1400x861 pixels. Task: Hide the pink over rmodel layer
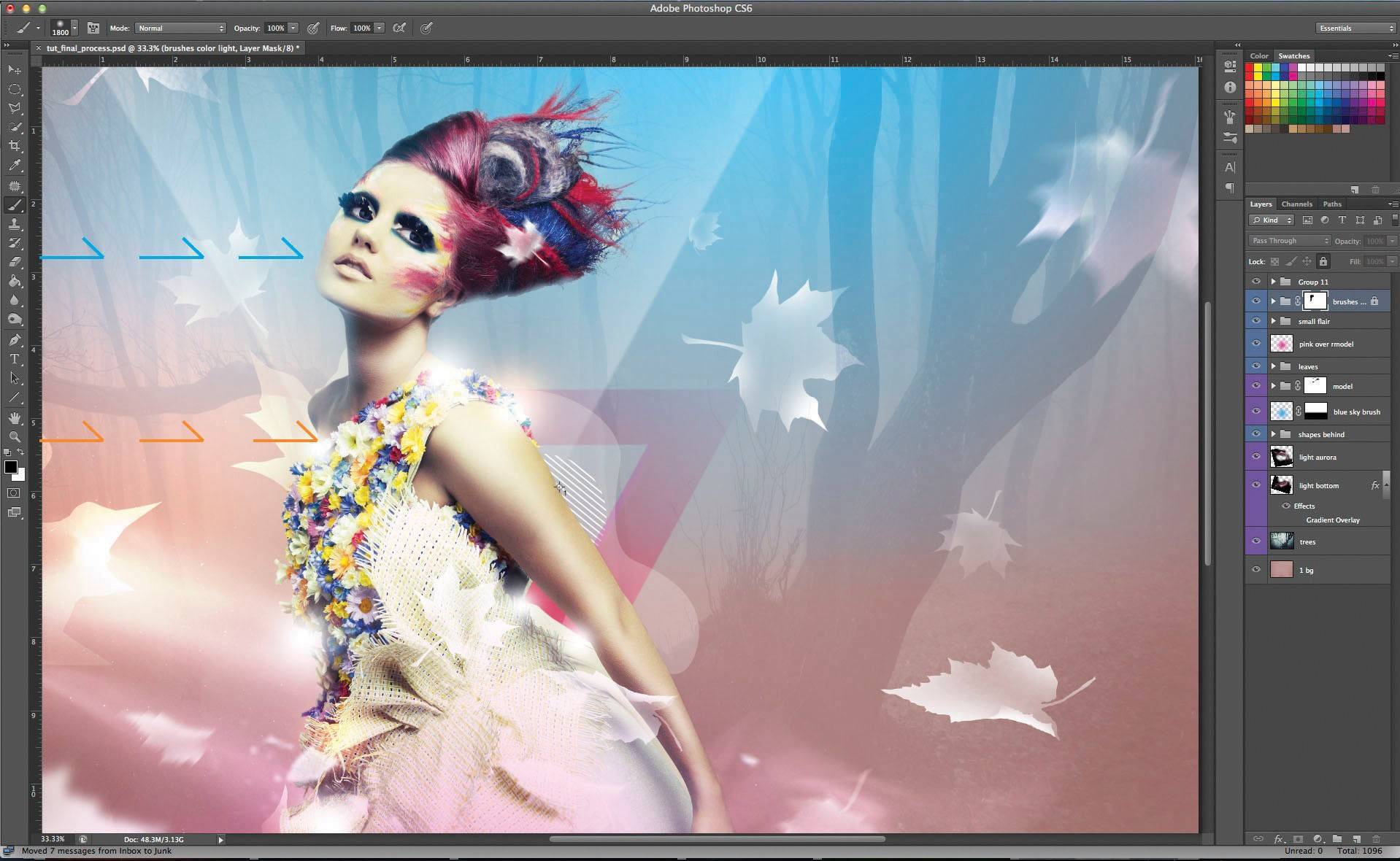click(1256, 344)
